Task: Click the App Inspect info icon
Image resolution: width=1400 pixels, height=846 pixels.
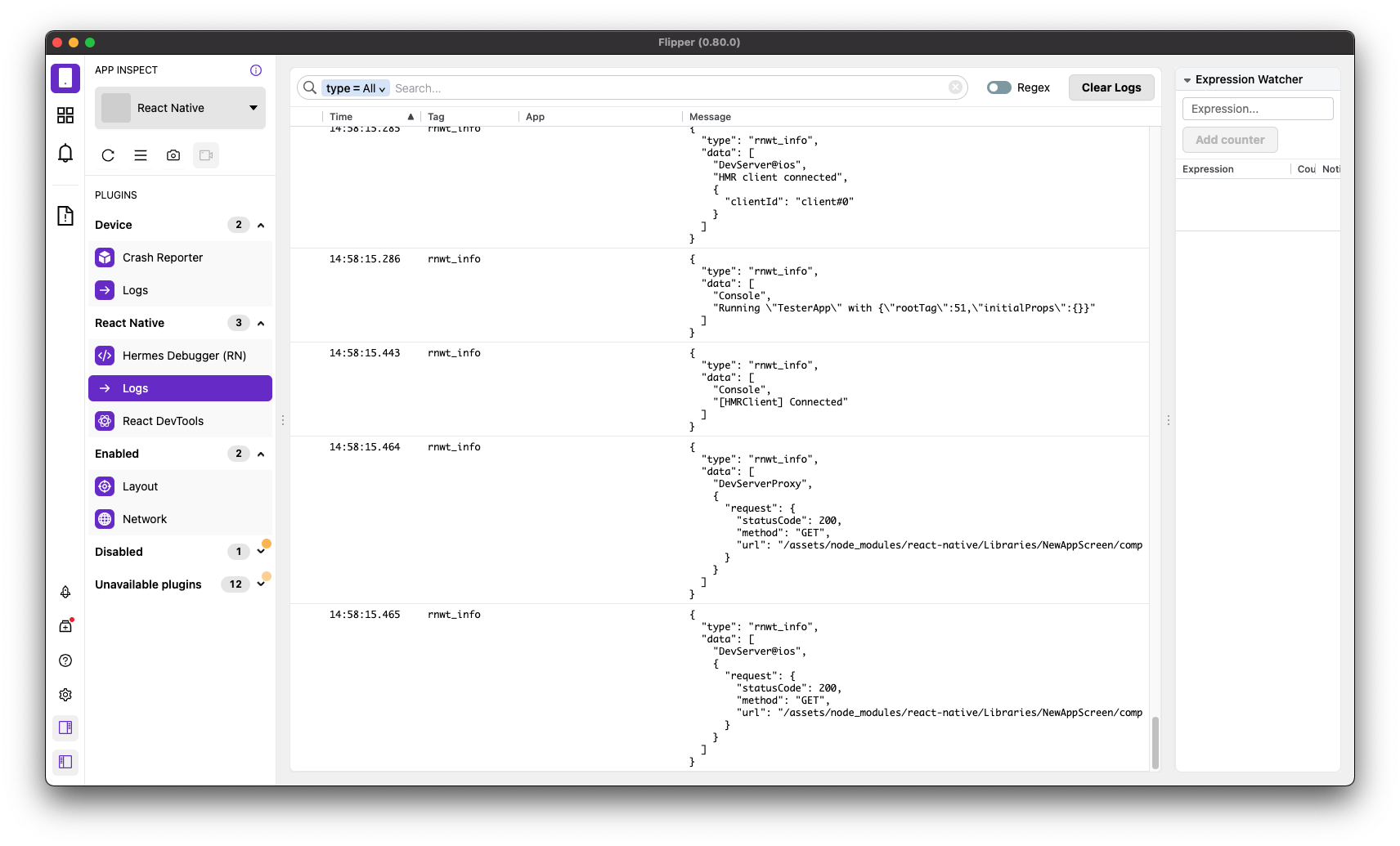Action: point(256,70)
